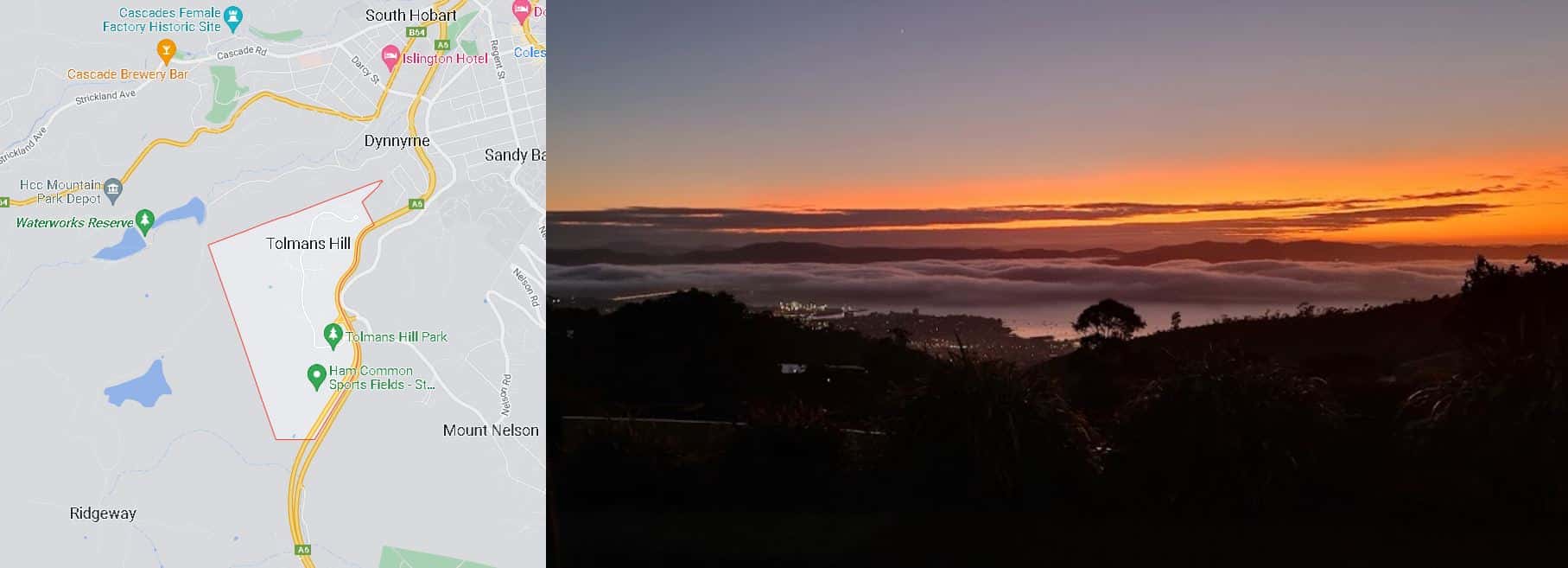Open the Cascade Brewery Bar text label

coord(128,74)
